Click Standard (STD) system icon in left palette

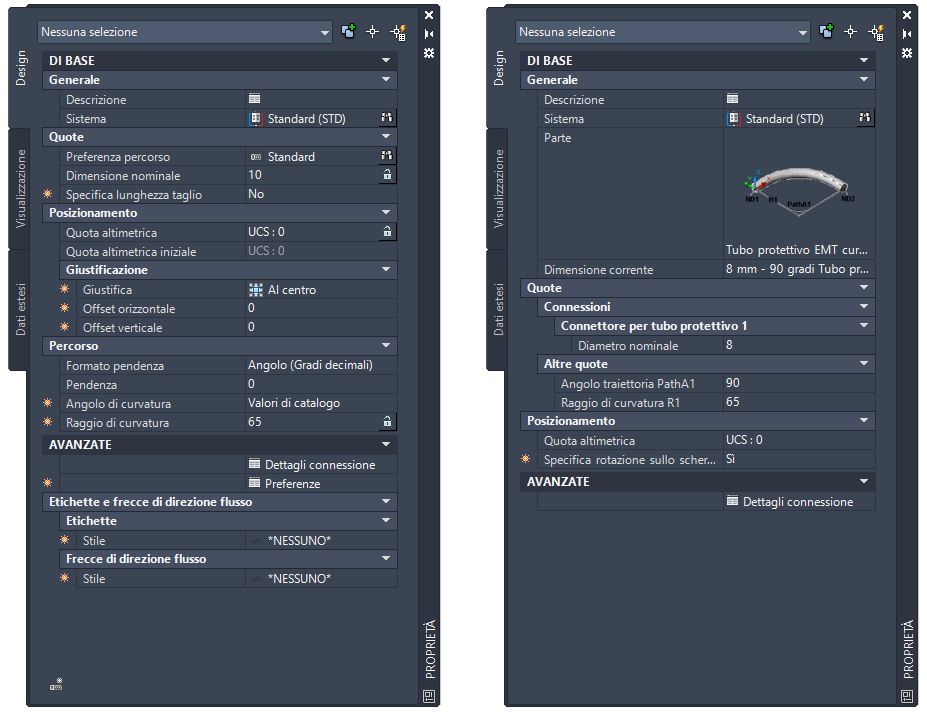[x=255, y=119]
